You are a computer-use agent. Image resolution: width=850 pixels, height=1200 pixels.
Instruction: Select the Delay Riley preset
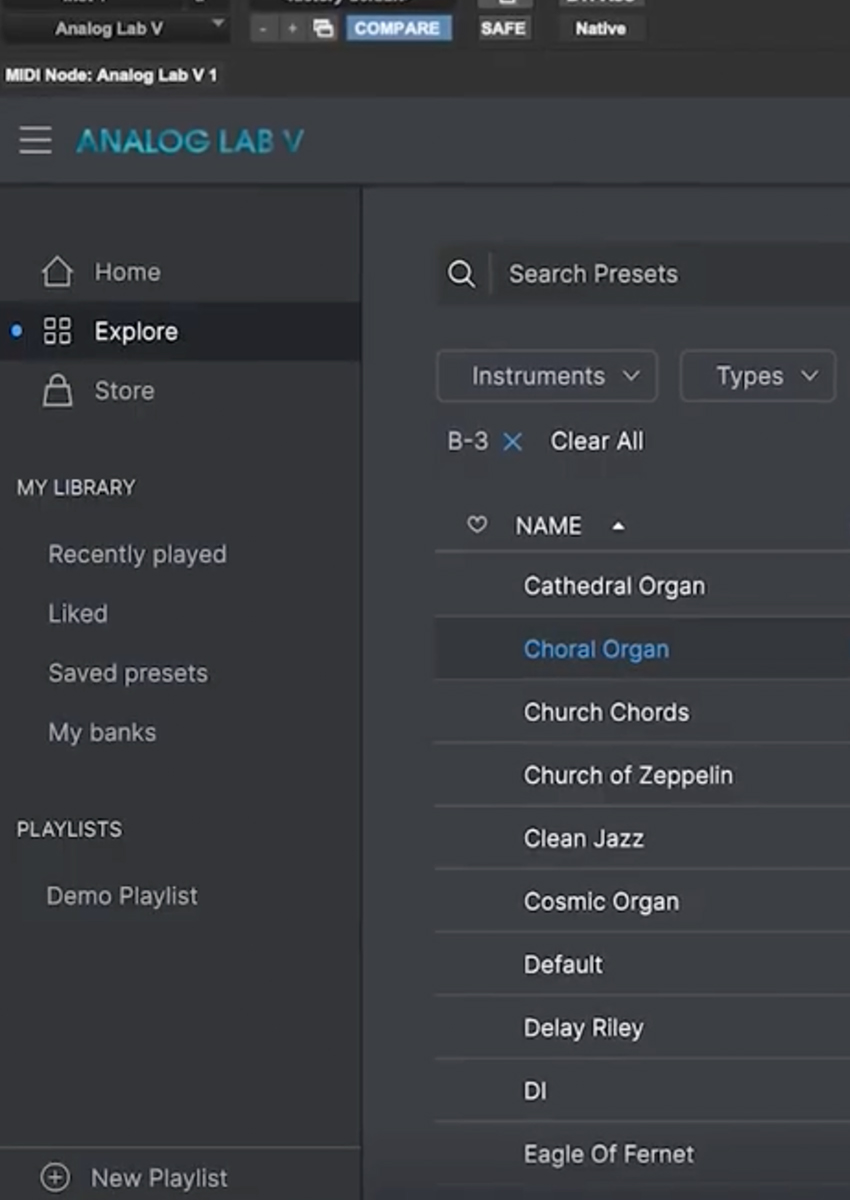[642, 1027]
